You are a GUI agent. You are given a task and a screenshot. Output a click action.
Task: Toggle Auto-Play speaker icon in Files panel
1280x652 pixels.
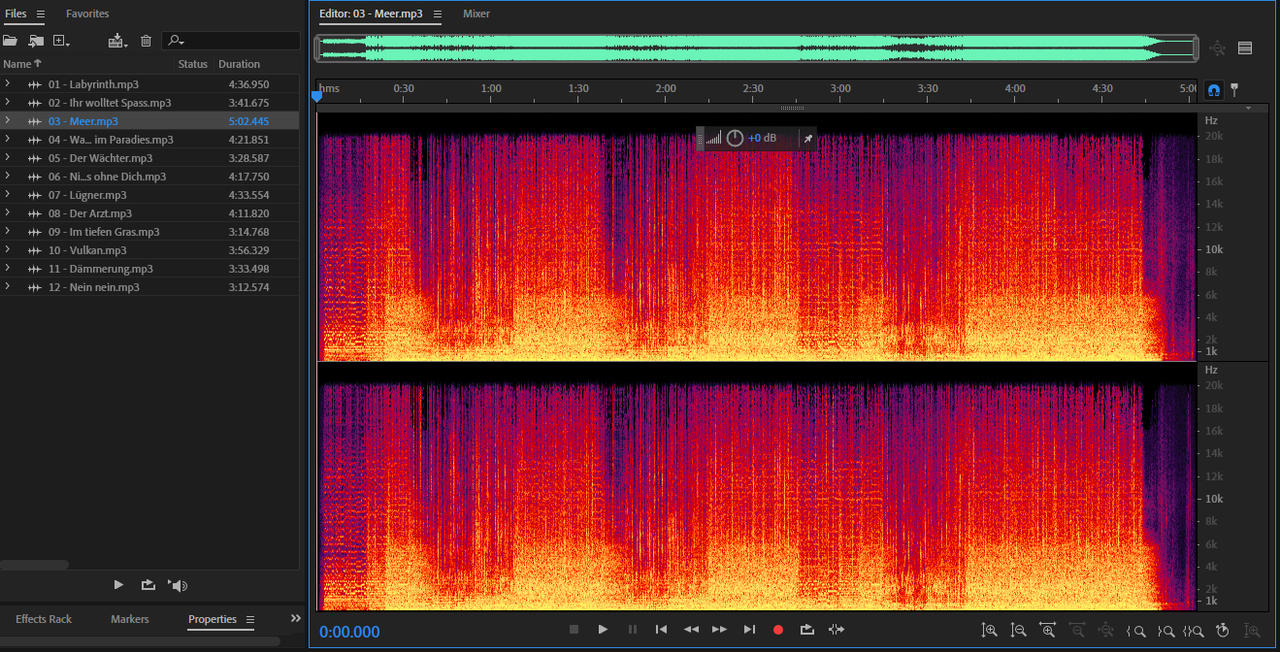point(178,585)
